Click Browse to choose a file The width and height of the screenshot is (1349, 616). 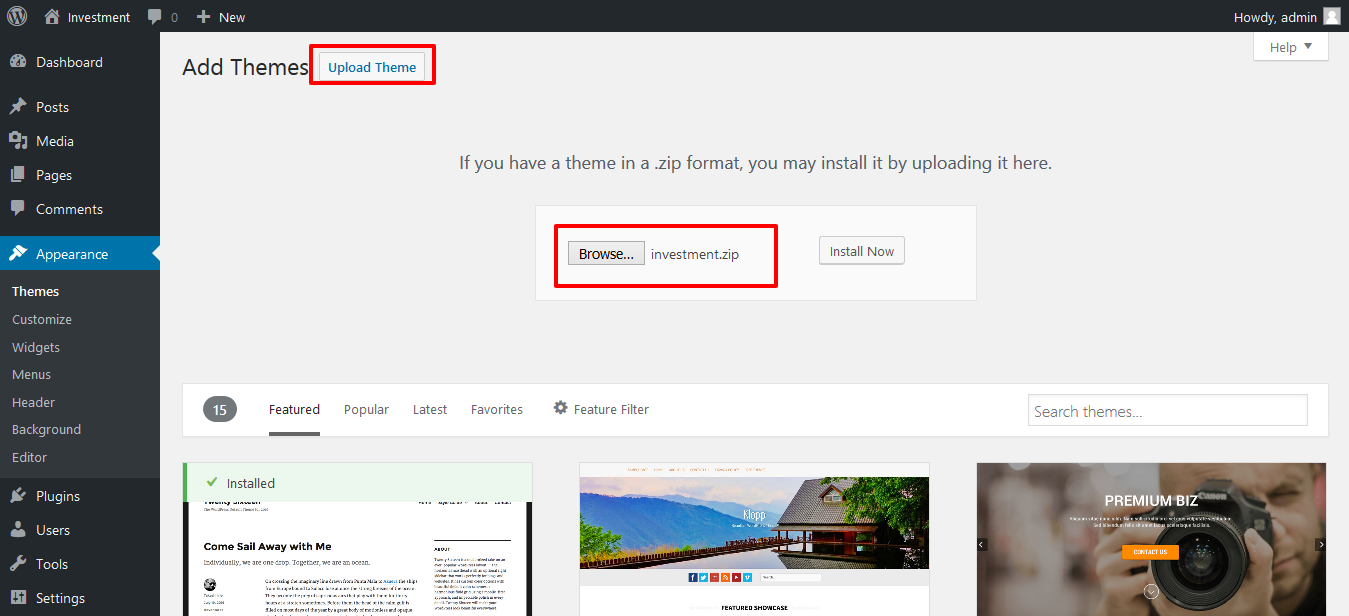click(x=606, y=254)
